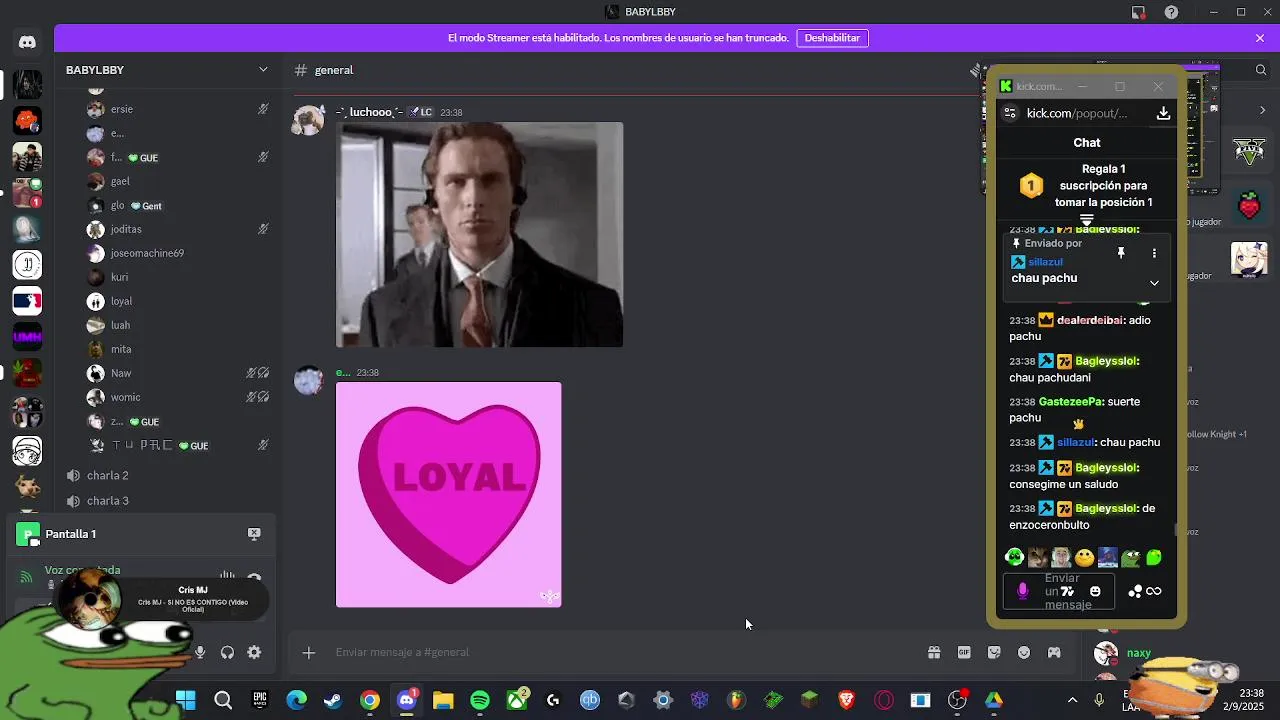The width and height of the screenshot is (1280, 720).
Task: Join the charla 2 voice channel
Action: [108, 475]
